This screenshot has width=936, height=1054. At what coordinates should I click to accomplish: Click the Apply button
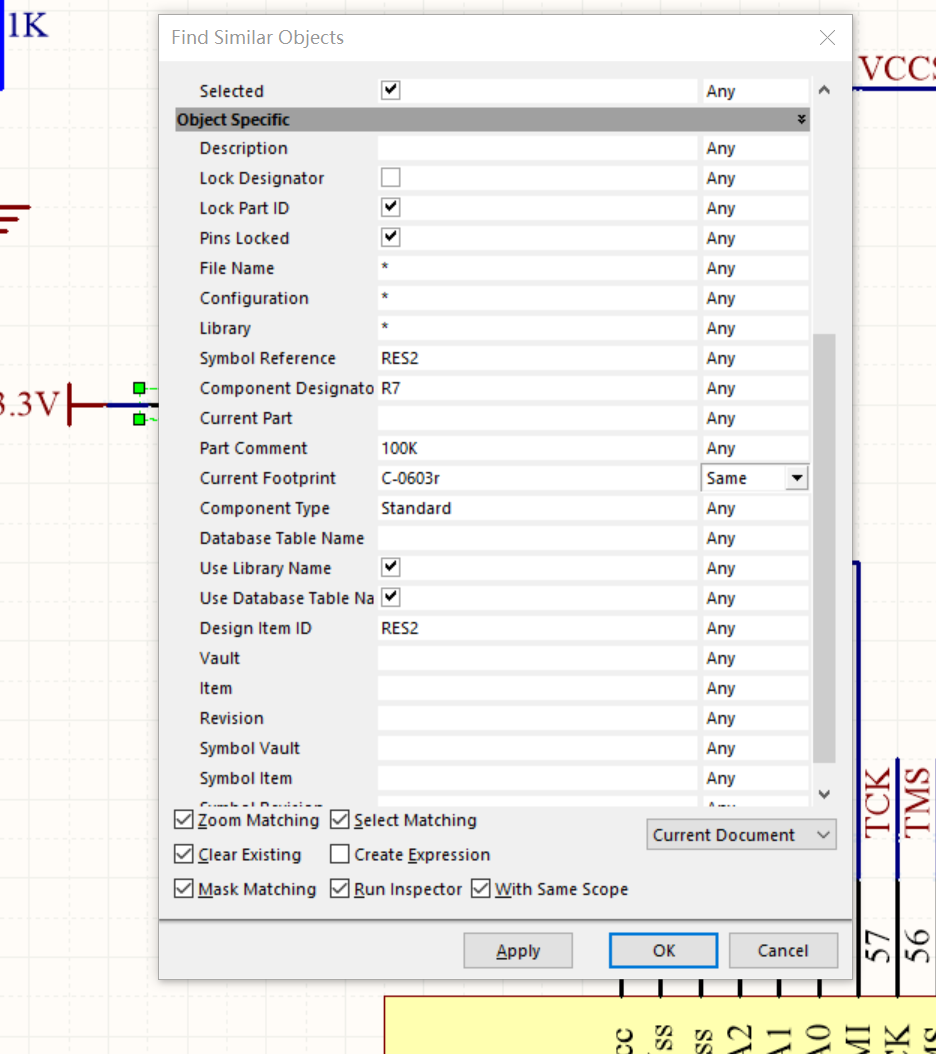pyautogui.click(x=518, y=951)
